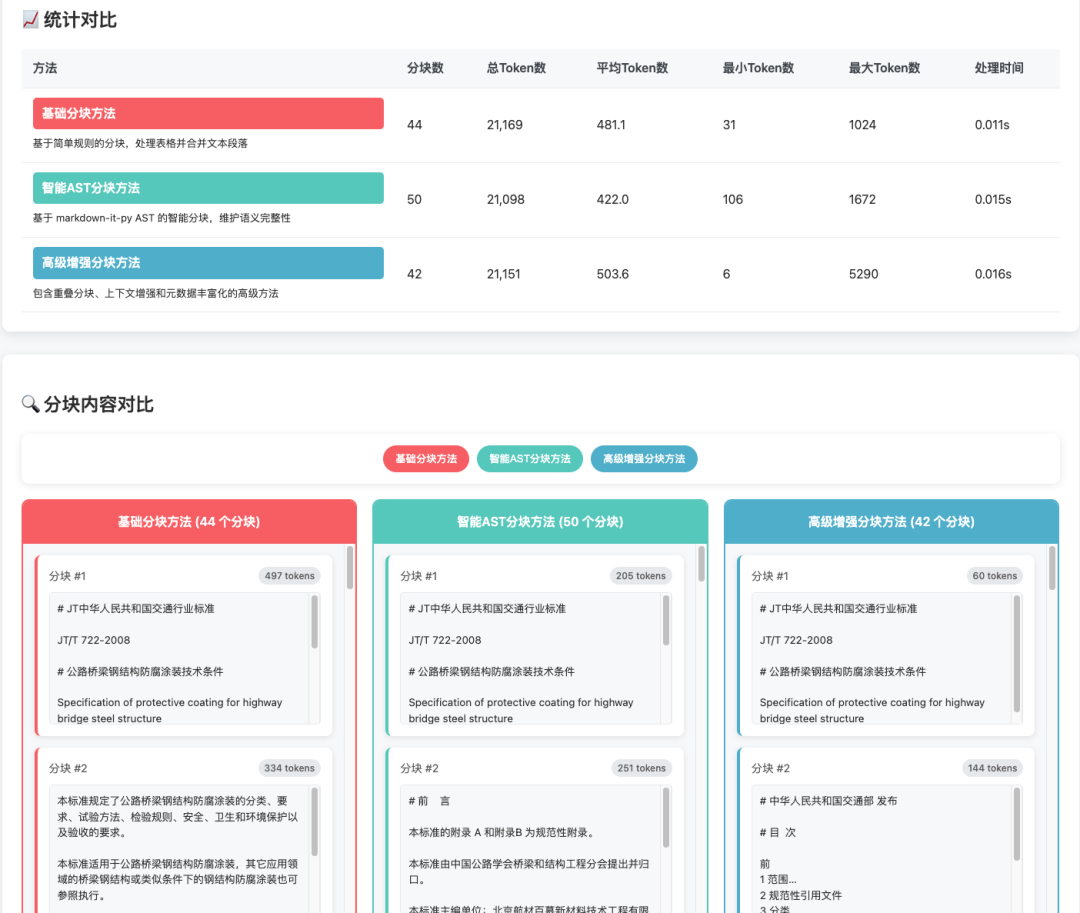1080x913 pixels.
Task: Click the 144 tokens badge on 分块 #2
Action: coord(991,767)
